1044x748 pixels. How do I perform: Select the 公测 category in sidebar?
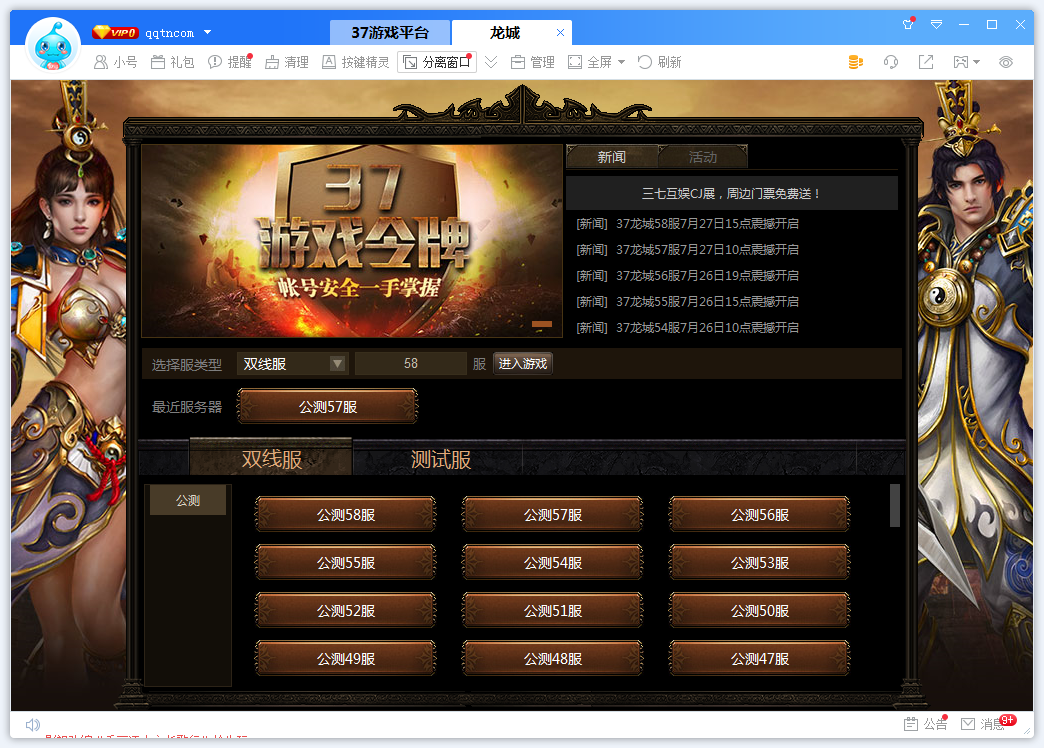pos(188,500)
